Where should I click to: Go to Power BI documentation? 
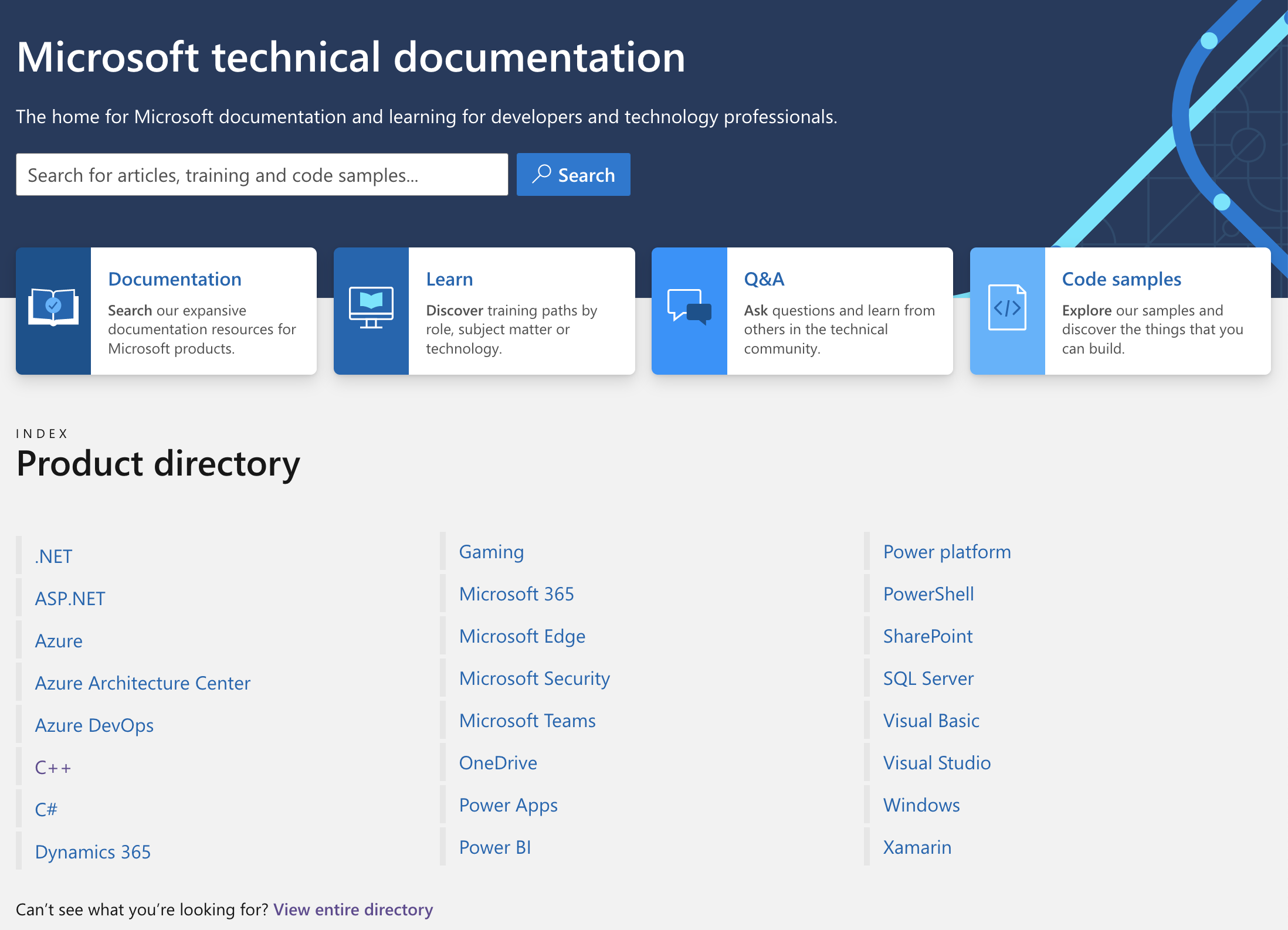click(x=495, y=847)
